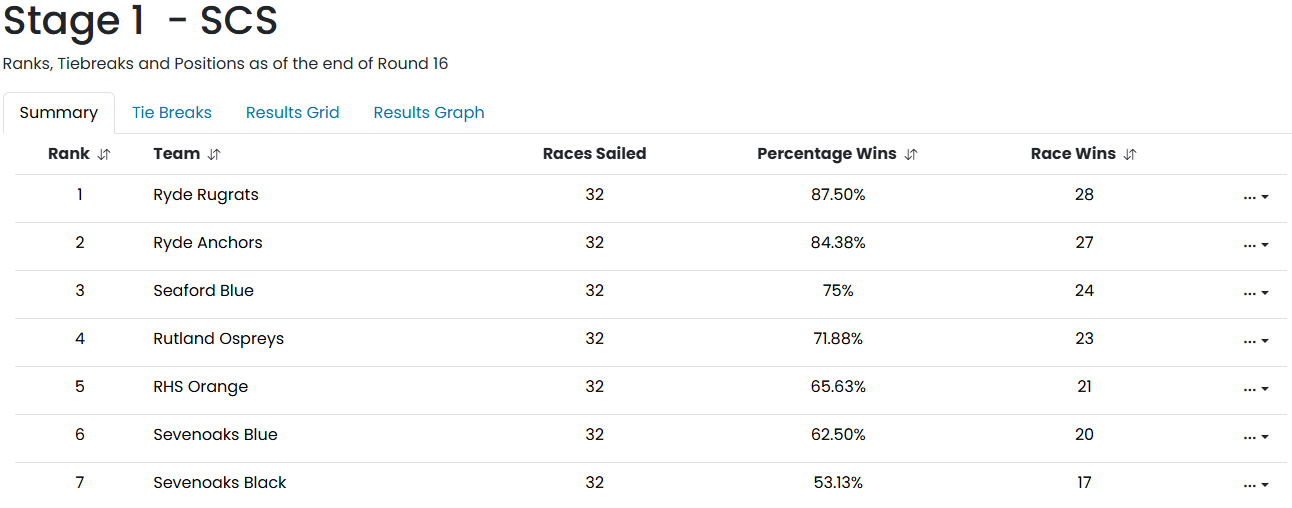Select the Summary tab
This screenshot has width=1292, height=508.
59,113
